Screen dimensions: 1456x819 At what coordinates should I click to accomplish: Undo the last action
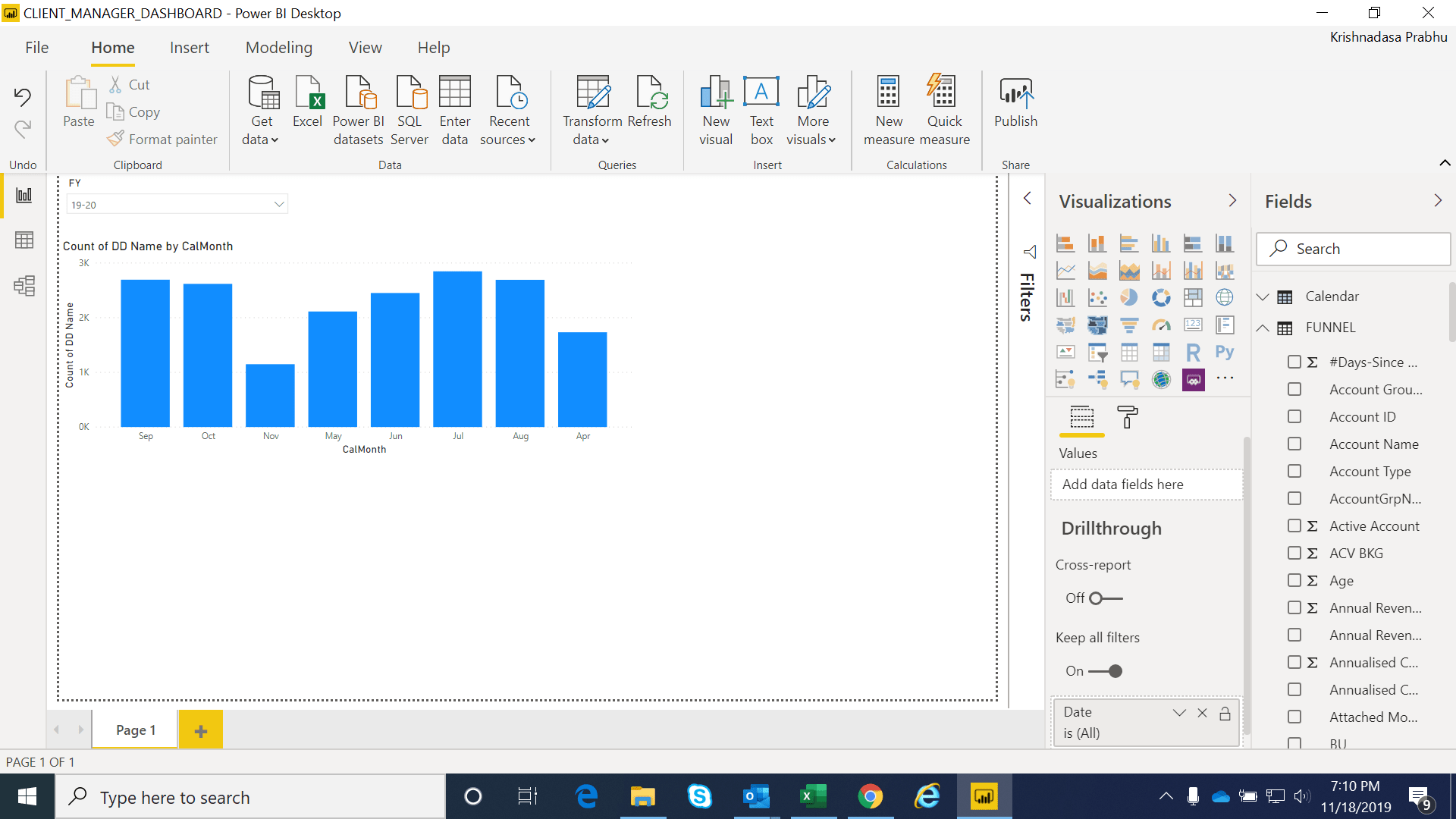23,96
